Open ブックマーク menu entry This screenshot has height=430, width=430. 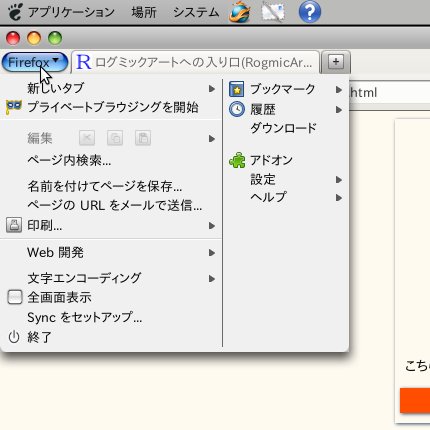coord(286,89)
